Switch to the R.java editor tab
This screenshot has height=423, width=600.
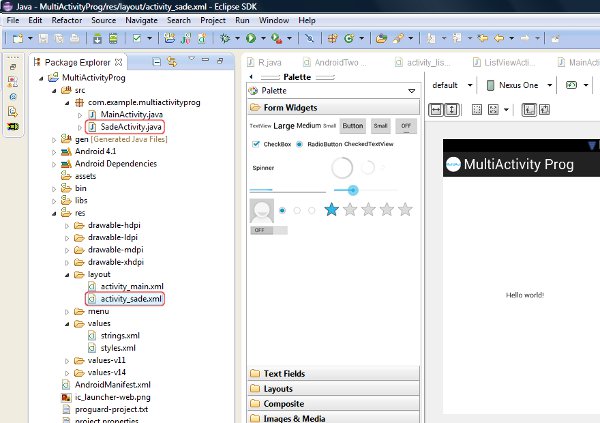pos(267,62)
